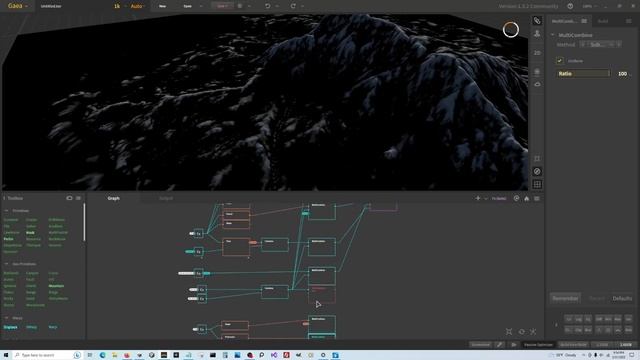Collapse the MultiCombine properties section

click(x=553, y=35)
